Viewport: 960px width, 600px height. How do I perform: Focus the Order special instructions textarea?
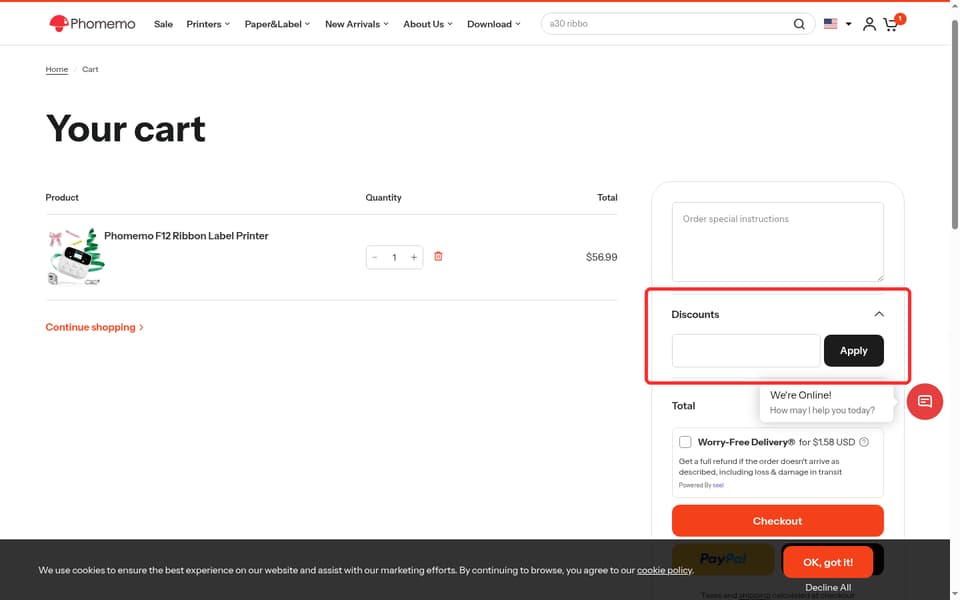point(778,242)
